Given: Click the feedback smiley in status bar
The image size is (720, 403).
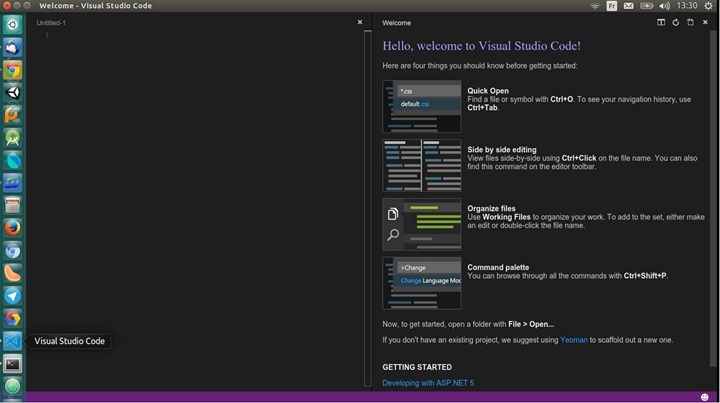Looking at the screenshot, I should 704,397.
